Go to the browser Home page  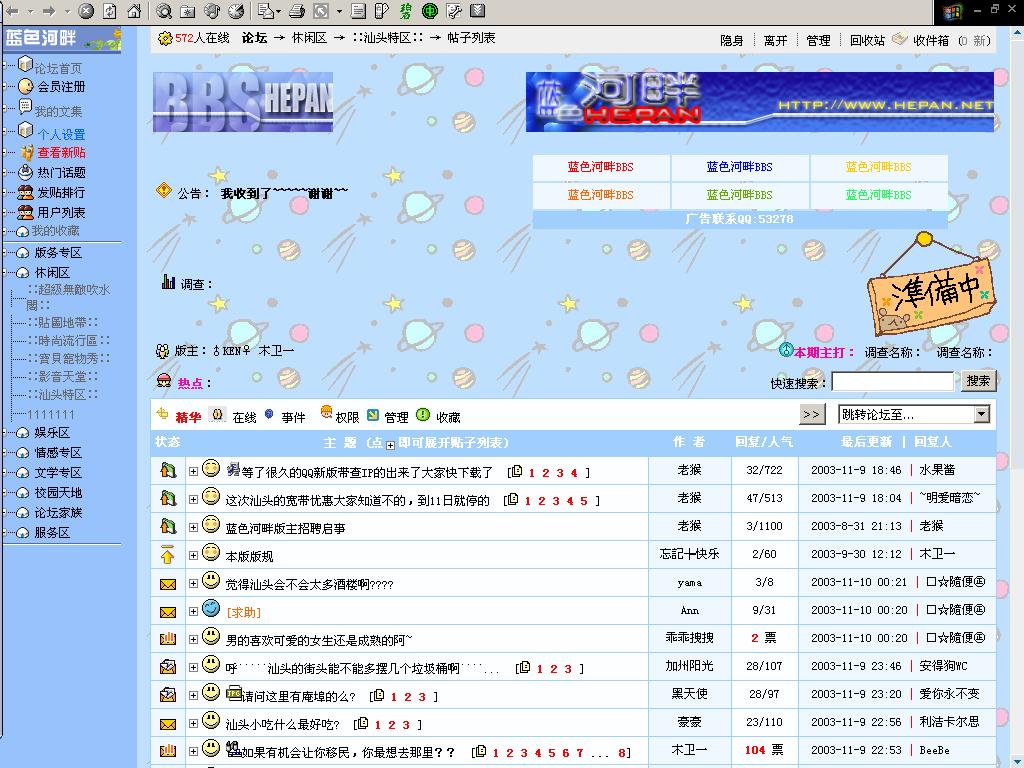pos(134,10)
